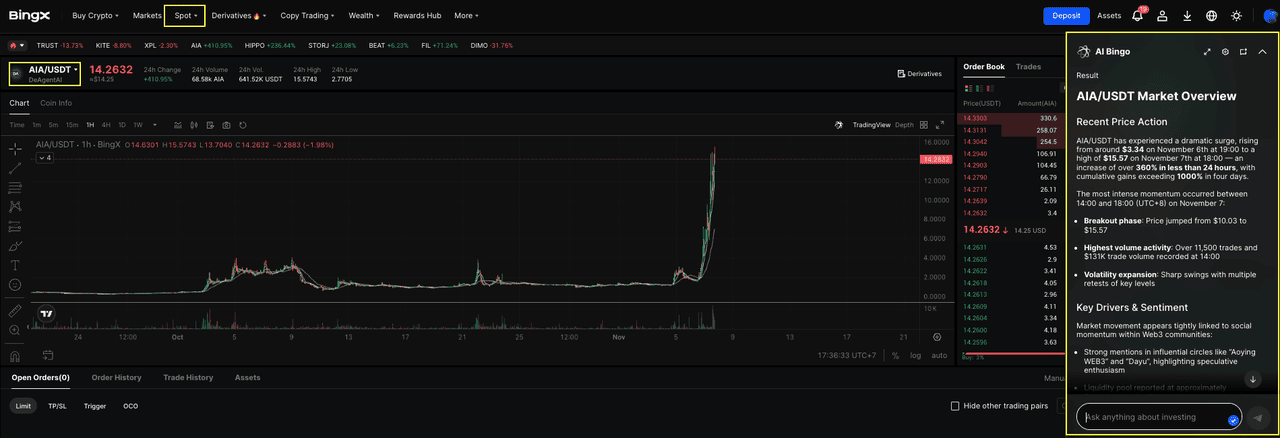
Task: Toggle auto scale on chart
Action: [x=939, y=355]
